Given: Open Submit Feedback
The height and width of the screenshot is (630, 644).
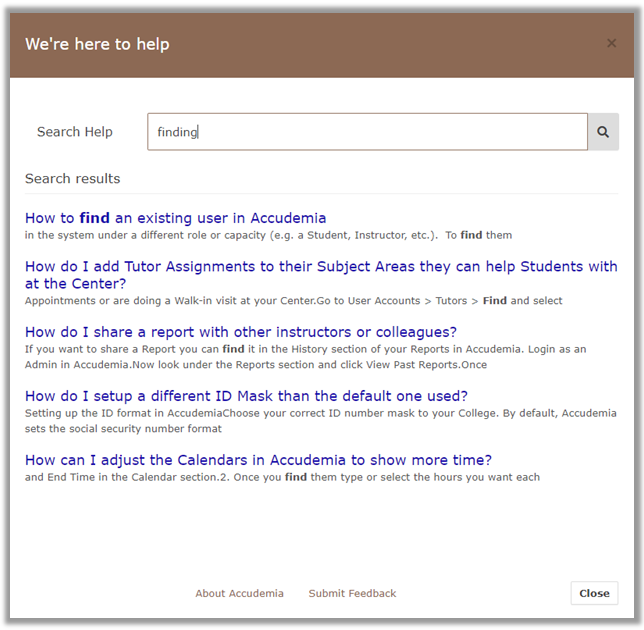Looking at the screenshot, I should 352,593.
